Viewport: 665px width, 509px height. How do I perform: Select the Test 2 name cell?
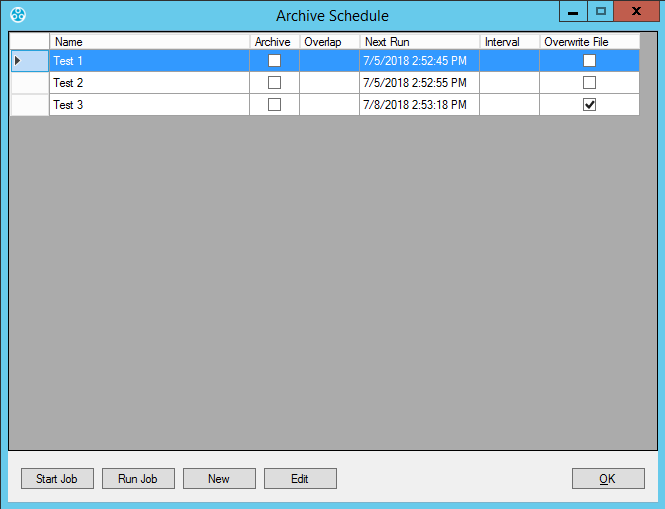pyautogui.click(x=149, y=83)
